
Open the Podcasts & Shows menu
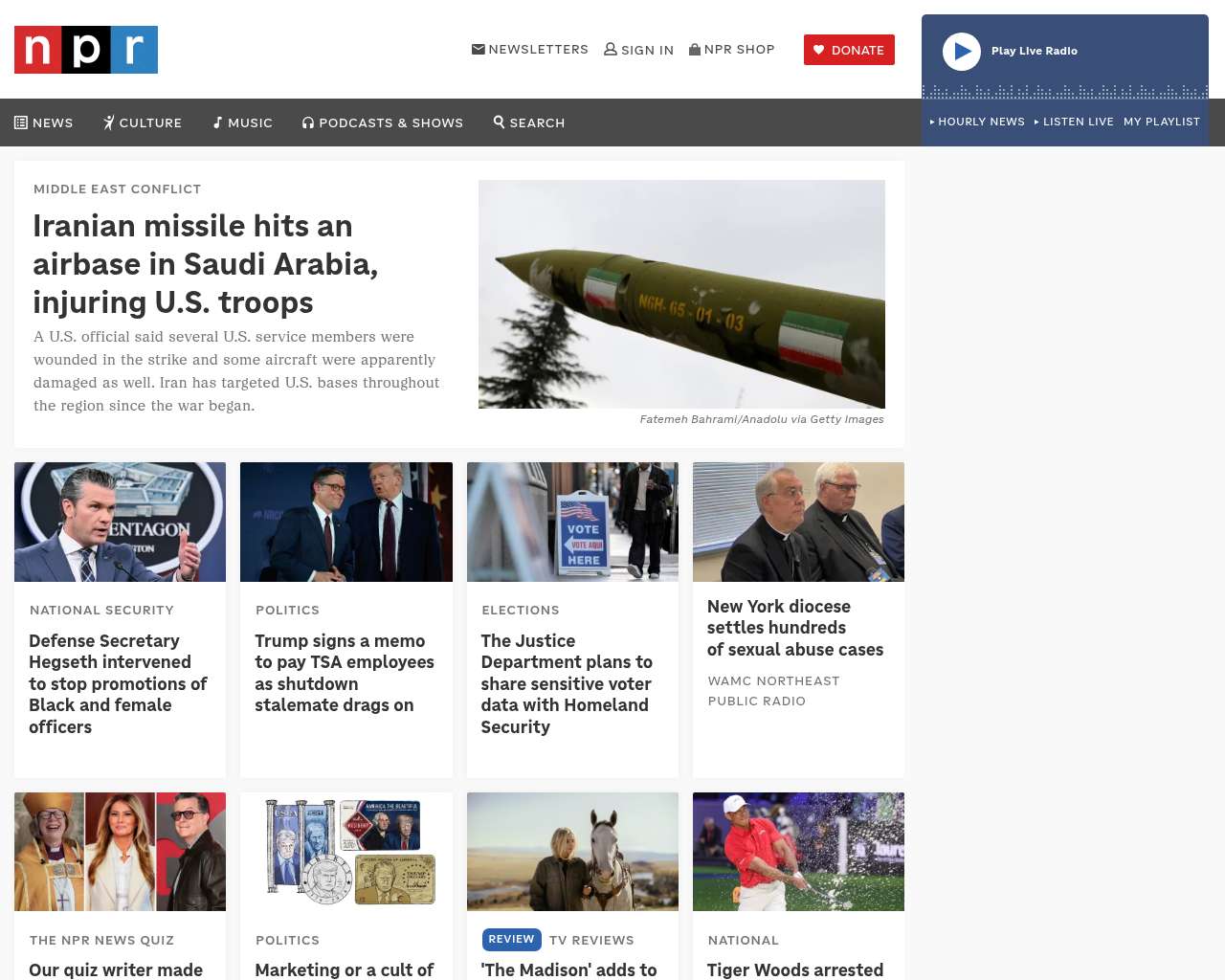click(x=383, y=122)
